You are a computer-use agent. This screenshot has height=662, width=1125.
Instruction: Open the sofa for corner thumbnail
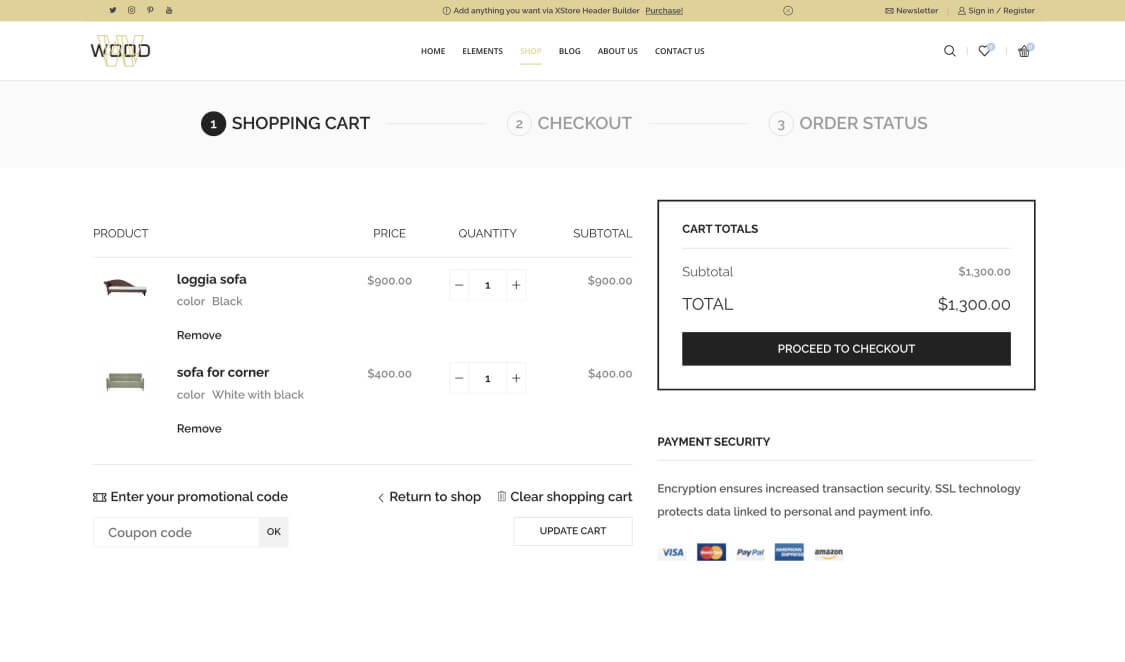point(125,381)
